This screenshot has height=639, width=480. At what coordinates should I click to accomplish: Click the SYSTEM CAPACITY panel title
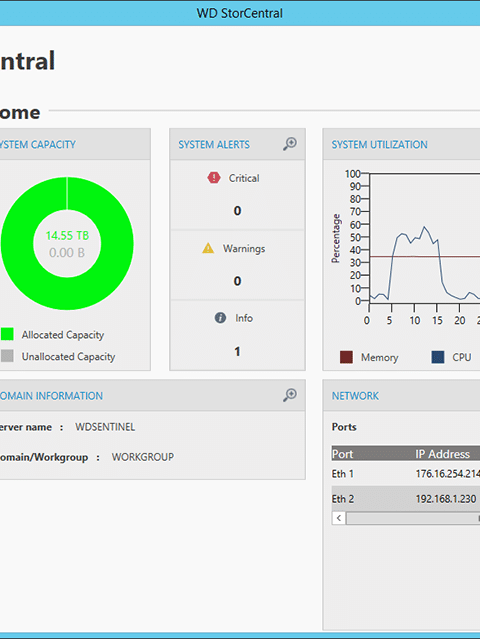click(38, 145)
